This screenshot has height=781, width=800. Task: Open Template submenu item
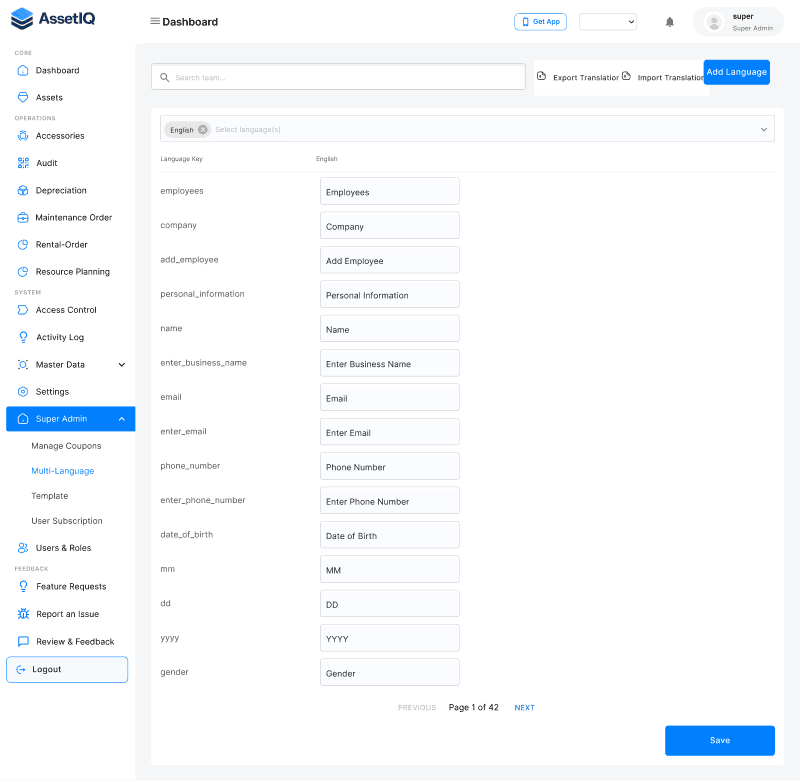tap(49, 496)
